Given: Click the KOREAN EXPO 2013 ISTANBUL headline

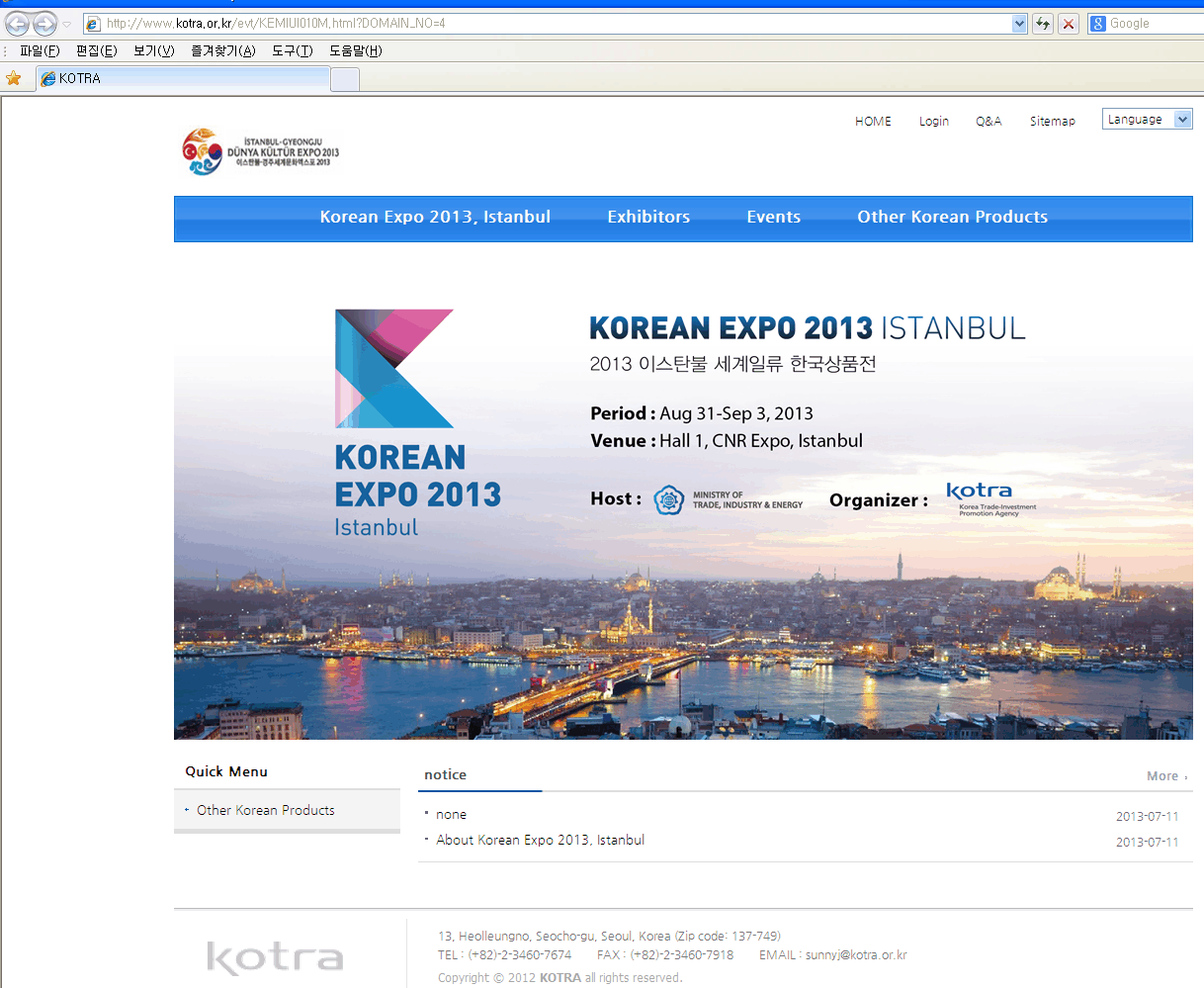Looking at the screenshot, I should point(808,327).
